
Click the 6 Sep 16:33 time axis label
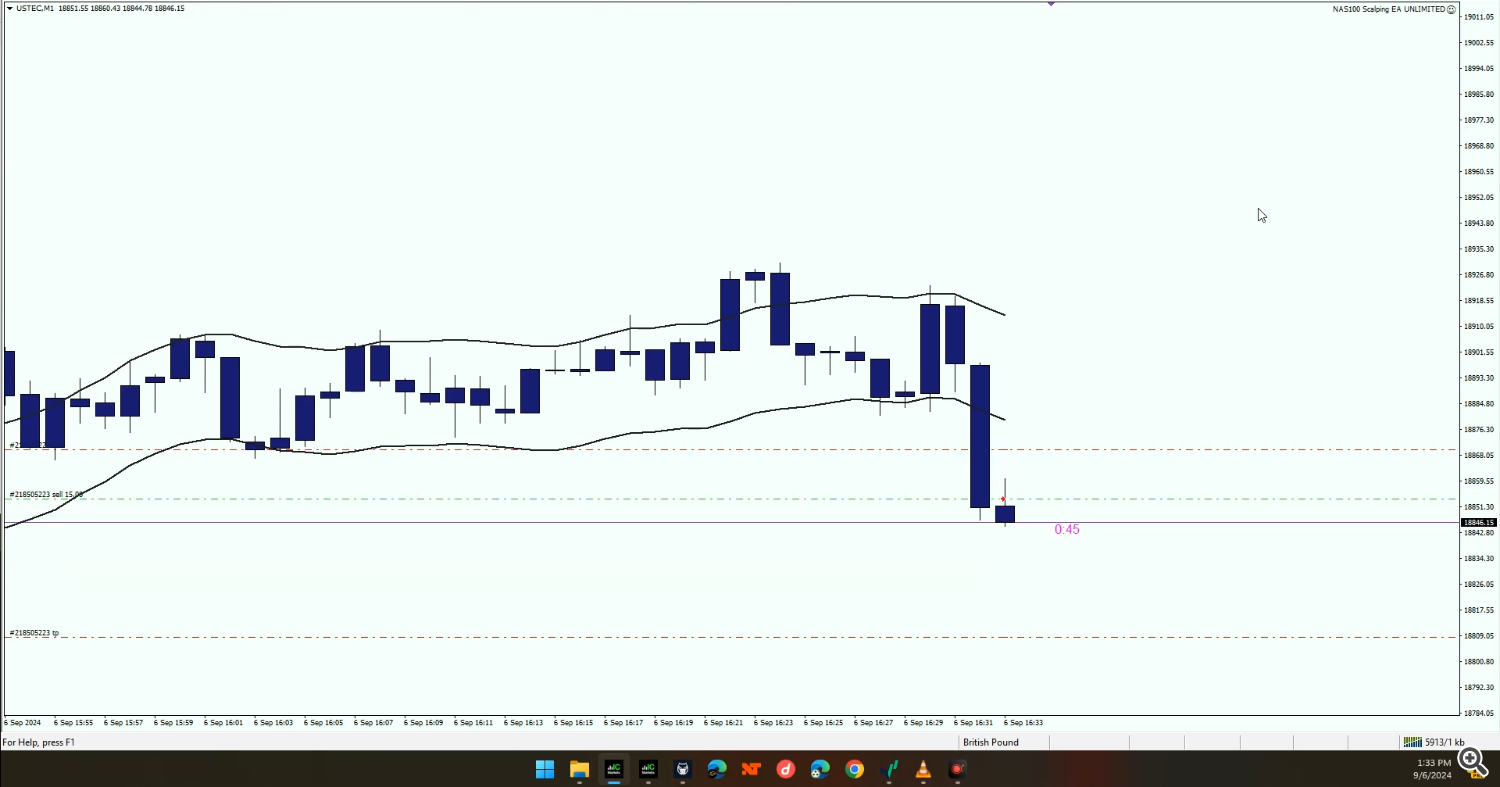point(1023,722)
